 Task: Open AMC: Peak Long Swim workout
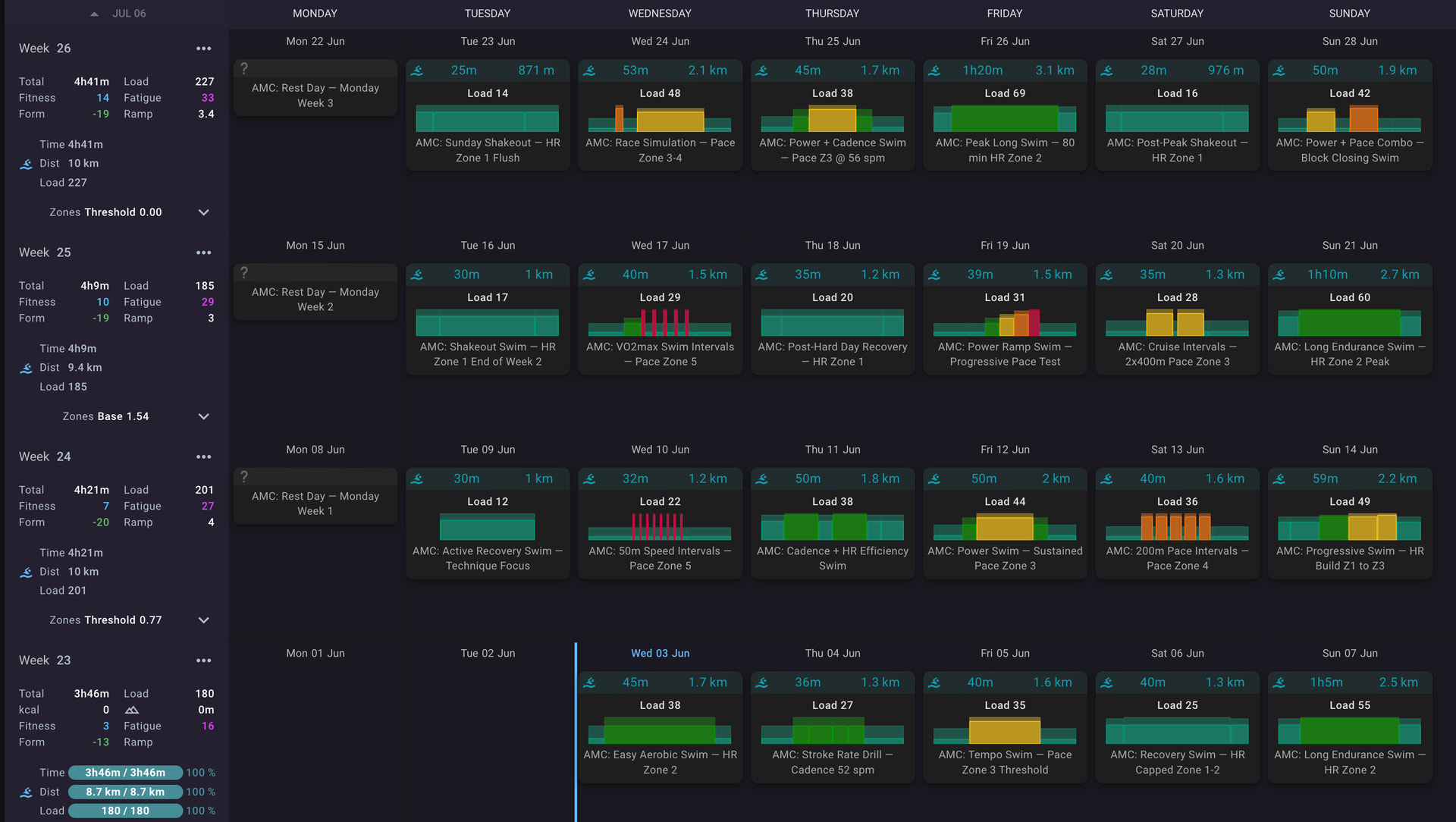pyautogui.click(x=1005, y=115)
